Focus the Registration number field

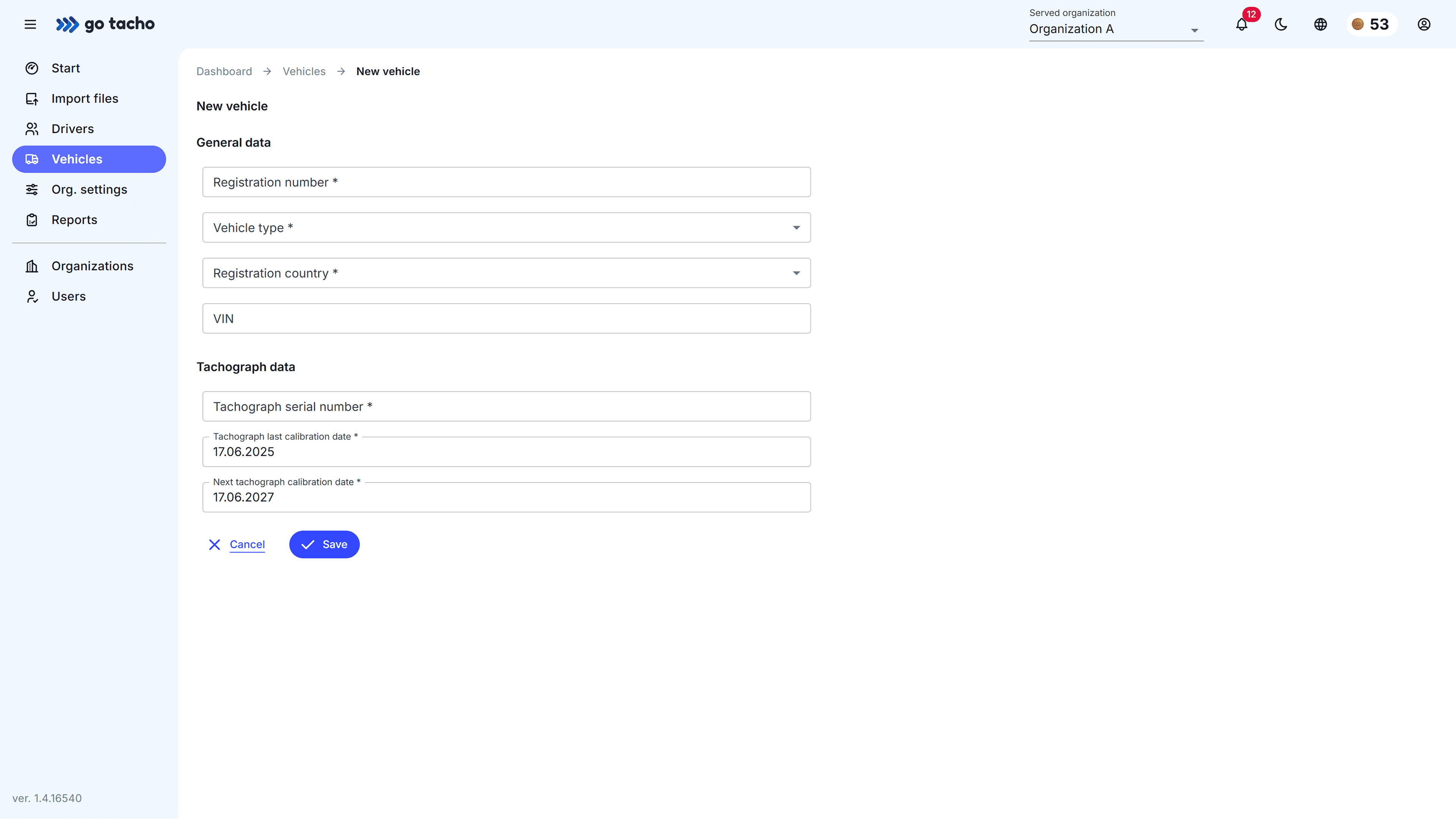click(506, 182)
